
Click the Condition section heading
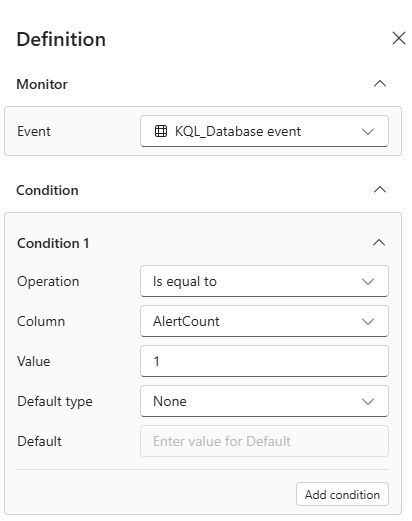(x=47, y=190)
